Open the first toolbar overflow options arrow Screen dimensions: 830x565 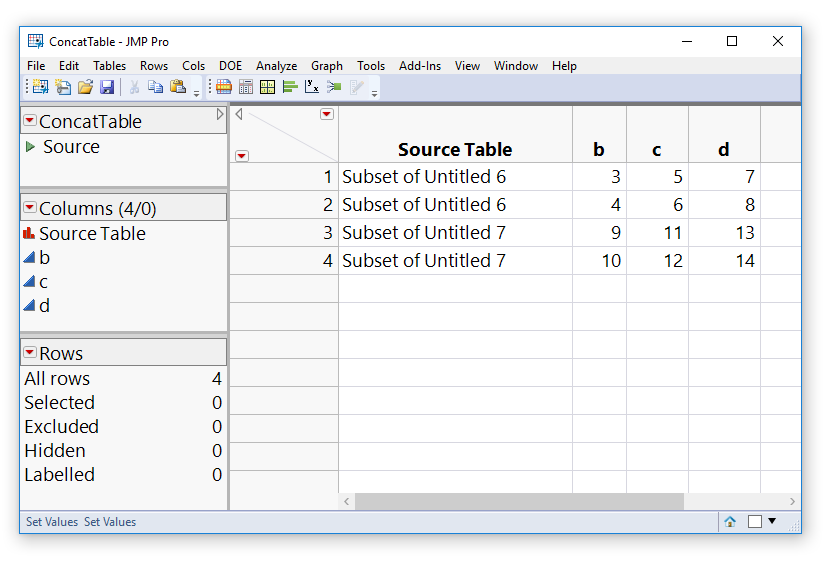point(196,94)
